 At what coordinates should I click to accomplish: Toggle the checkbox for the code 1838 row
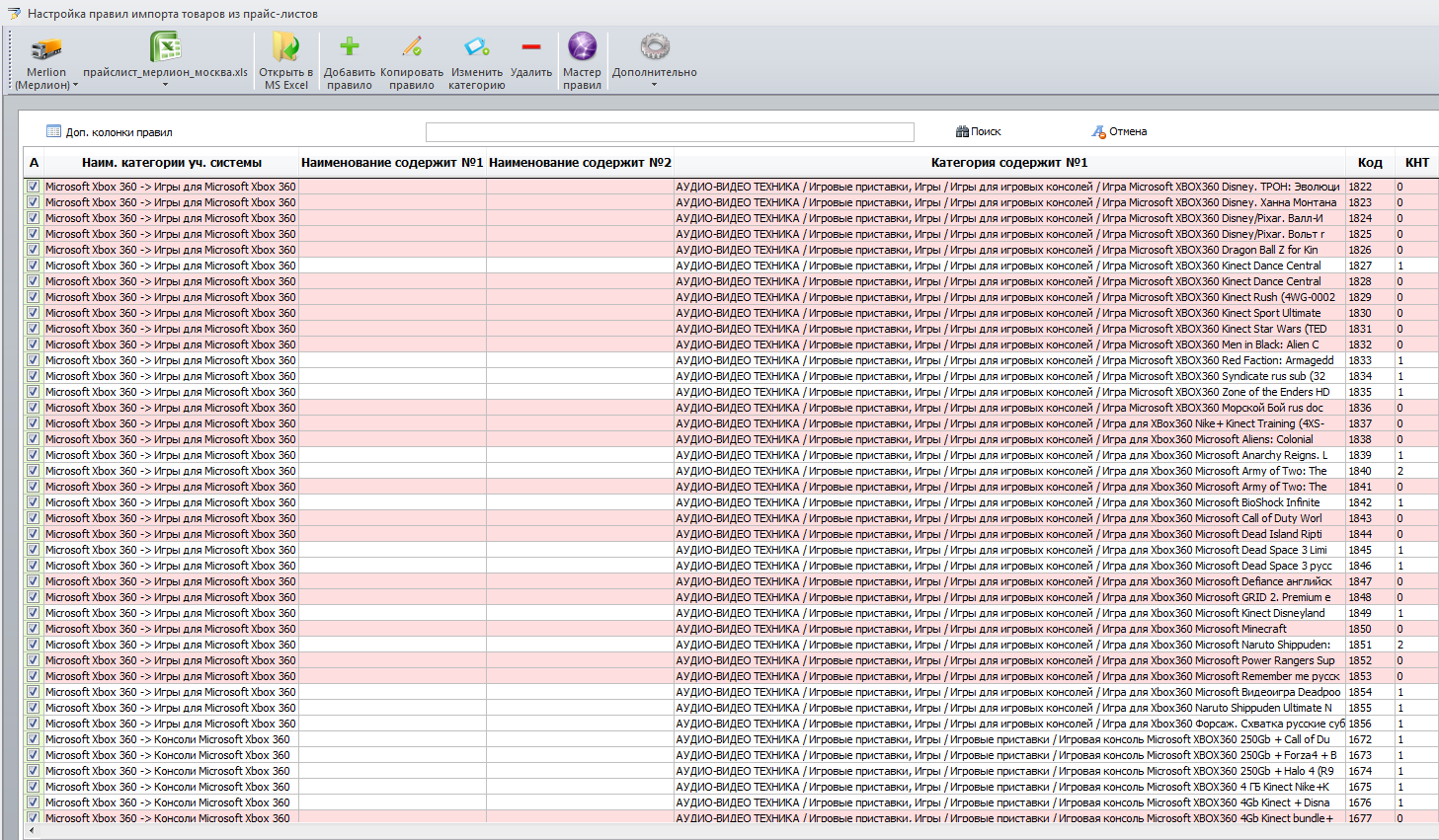(x=33, y=439)
